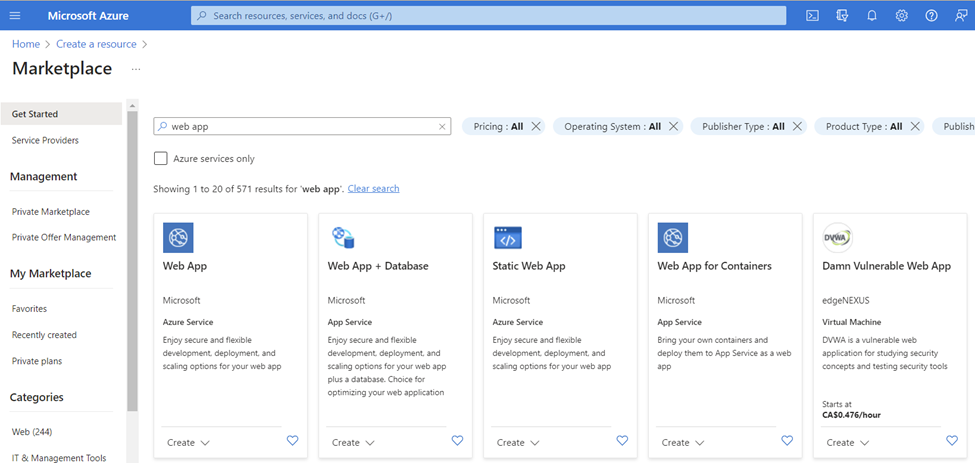Show the notifications bell
975x463 pixels.
(x=872, y=16)
